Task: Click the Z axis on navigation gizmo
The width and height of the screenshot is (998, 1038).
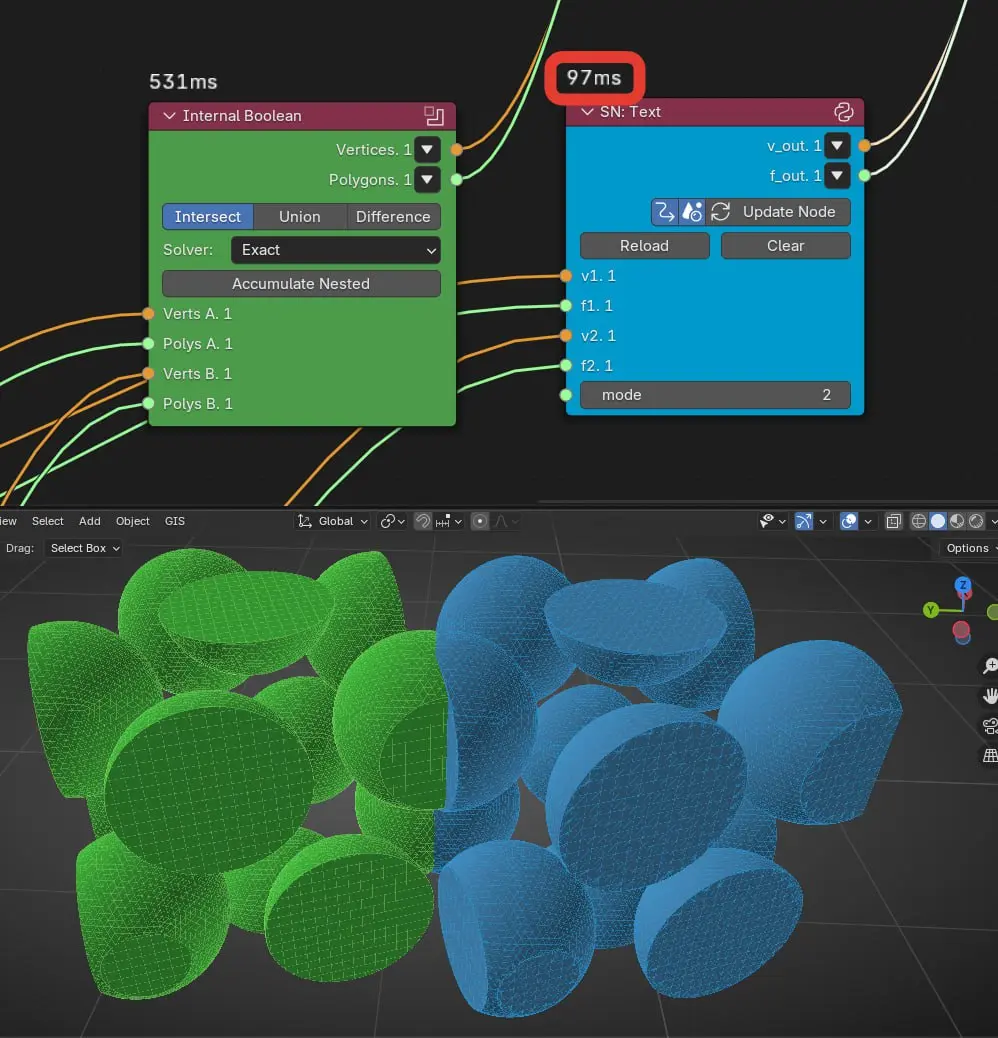Action: (962, 586)
